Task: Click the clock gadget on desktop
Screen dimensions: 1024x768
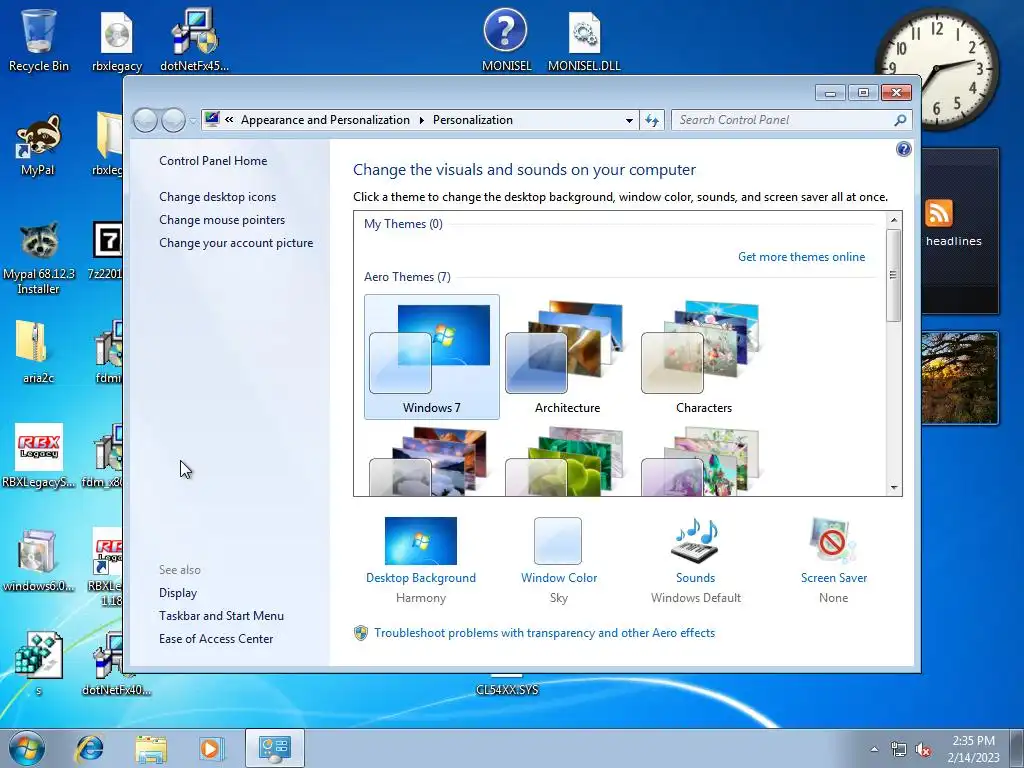Action: pos(937,69)
